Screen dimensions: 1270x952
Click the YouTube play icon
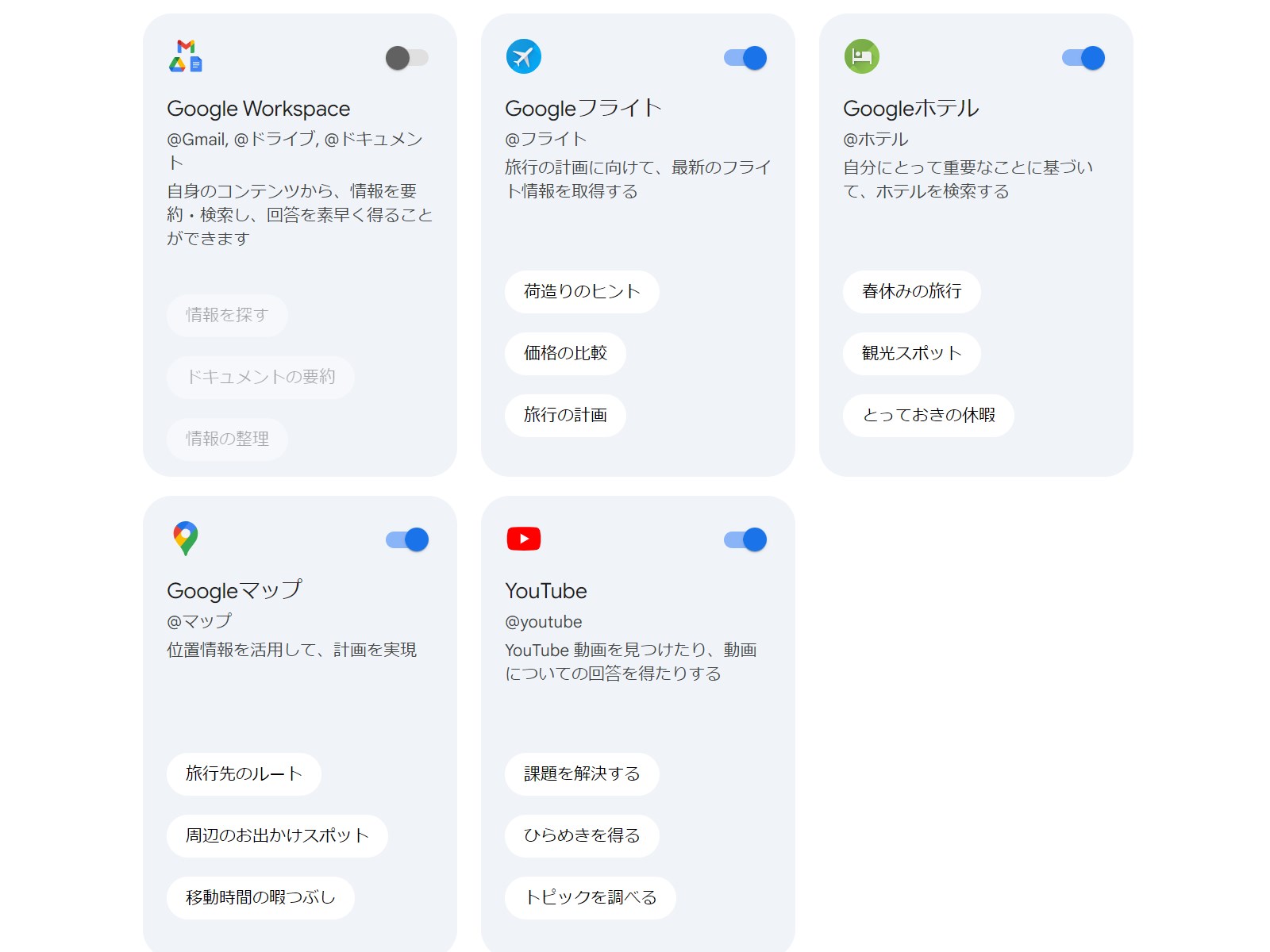pos(524,539)
